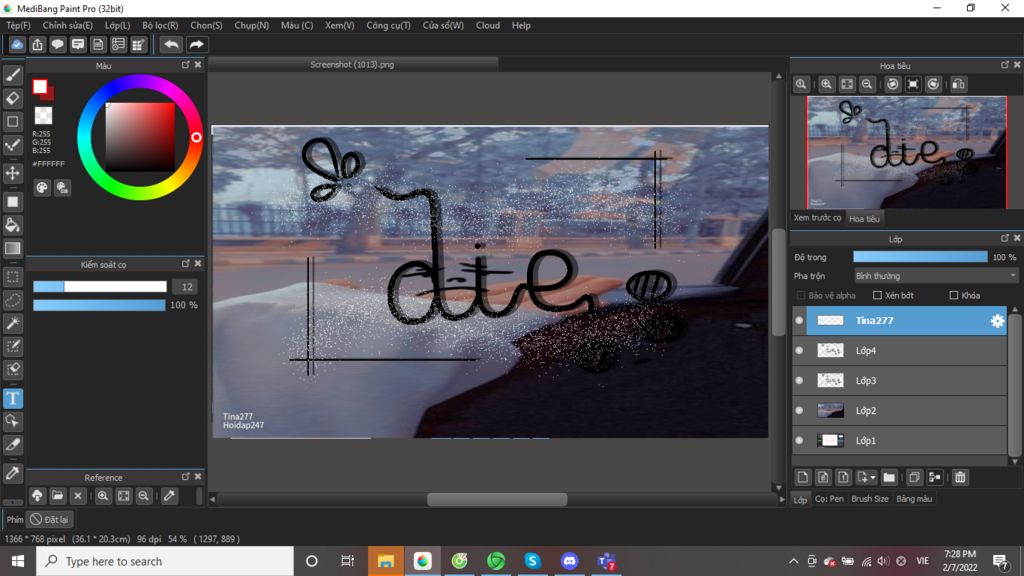Zoom in using the Hoa tiêu navigator
Image resolution: width=1024 pixels, height=576 pixels.
(826, 84)
